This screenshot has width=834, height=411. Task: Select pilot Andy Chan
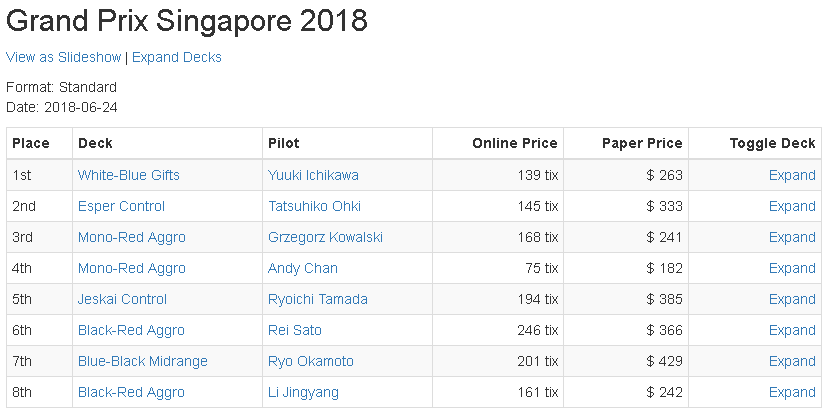303,268
